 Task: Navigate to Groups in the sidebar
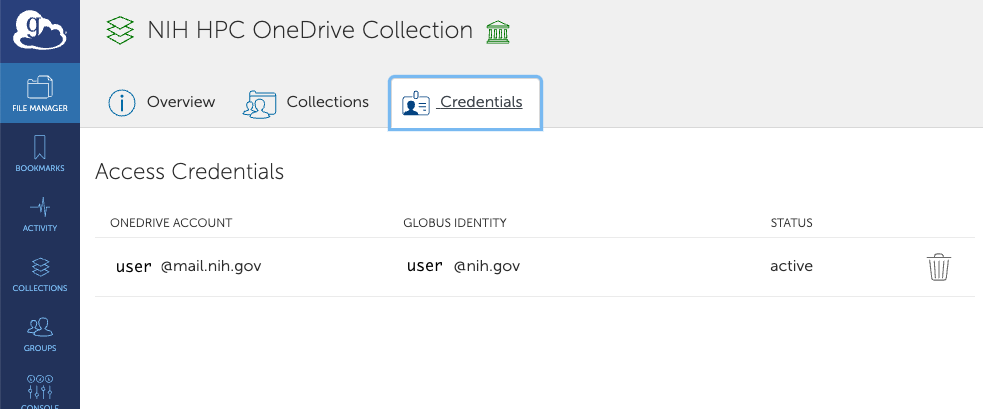point(40,335)
